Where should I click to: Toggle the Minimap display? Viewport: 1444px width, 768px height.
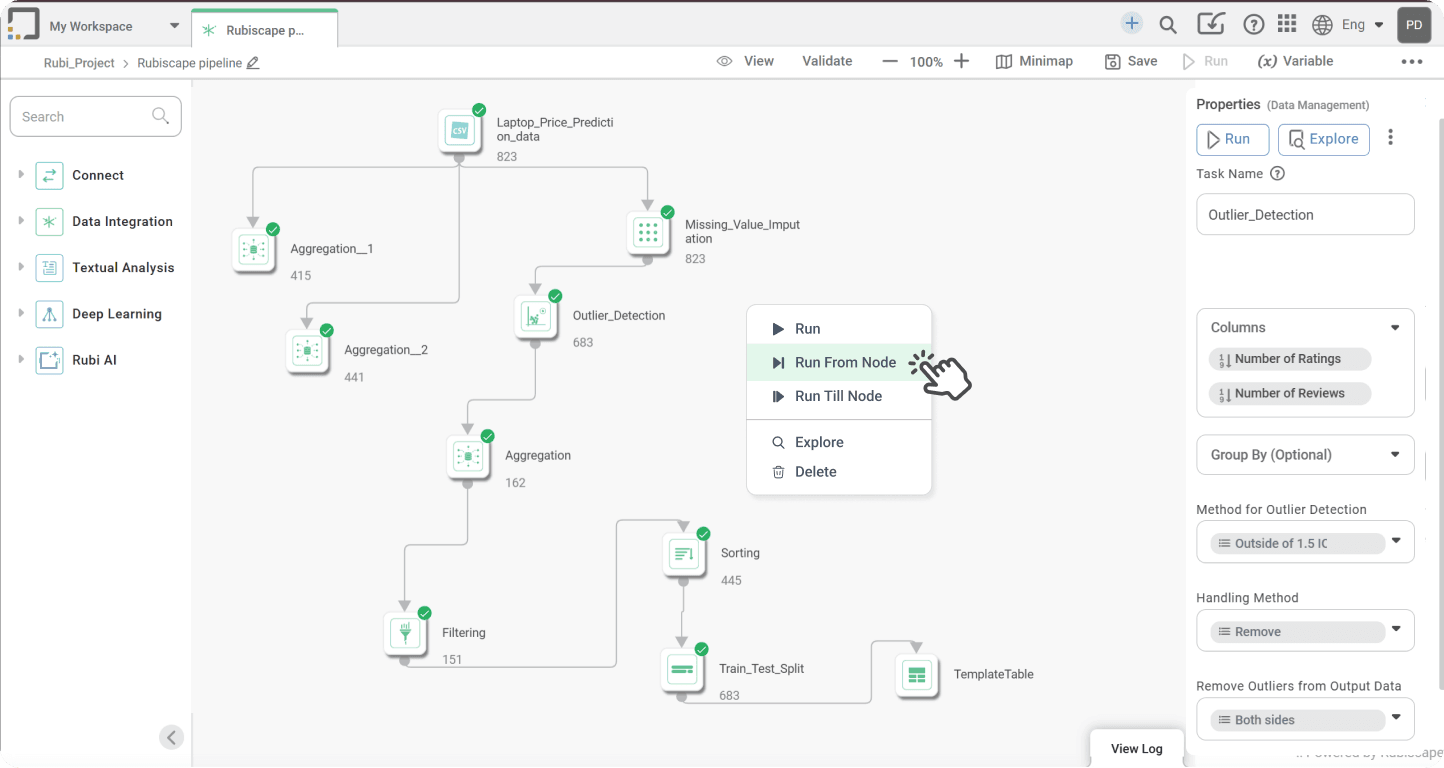[1034, 61]
